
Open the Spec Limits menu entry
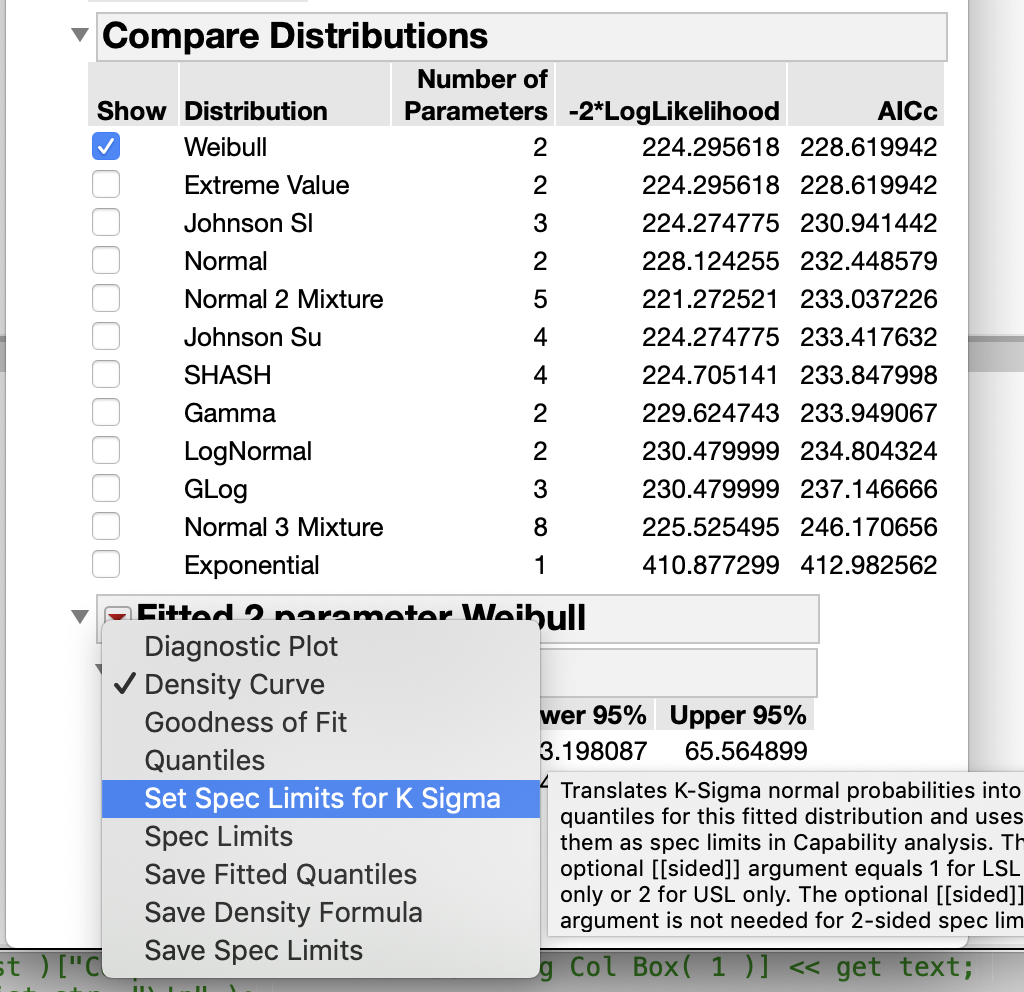(218, 837)
